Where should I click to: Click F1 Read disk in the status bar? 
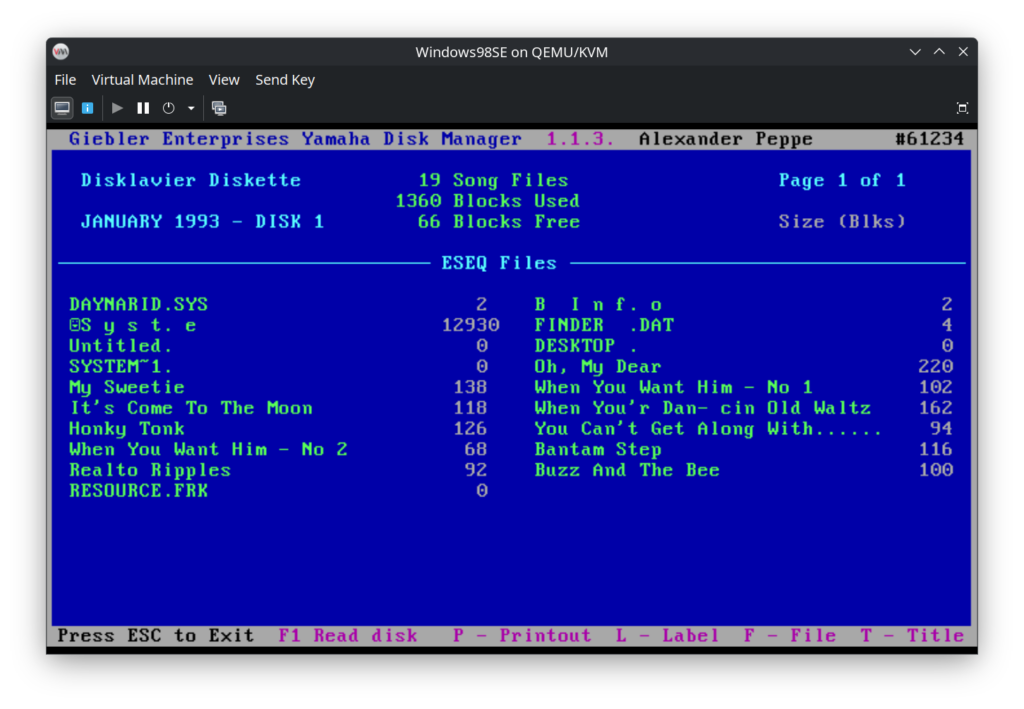click(348, 635)
